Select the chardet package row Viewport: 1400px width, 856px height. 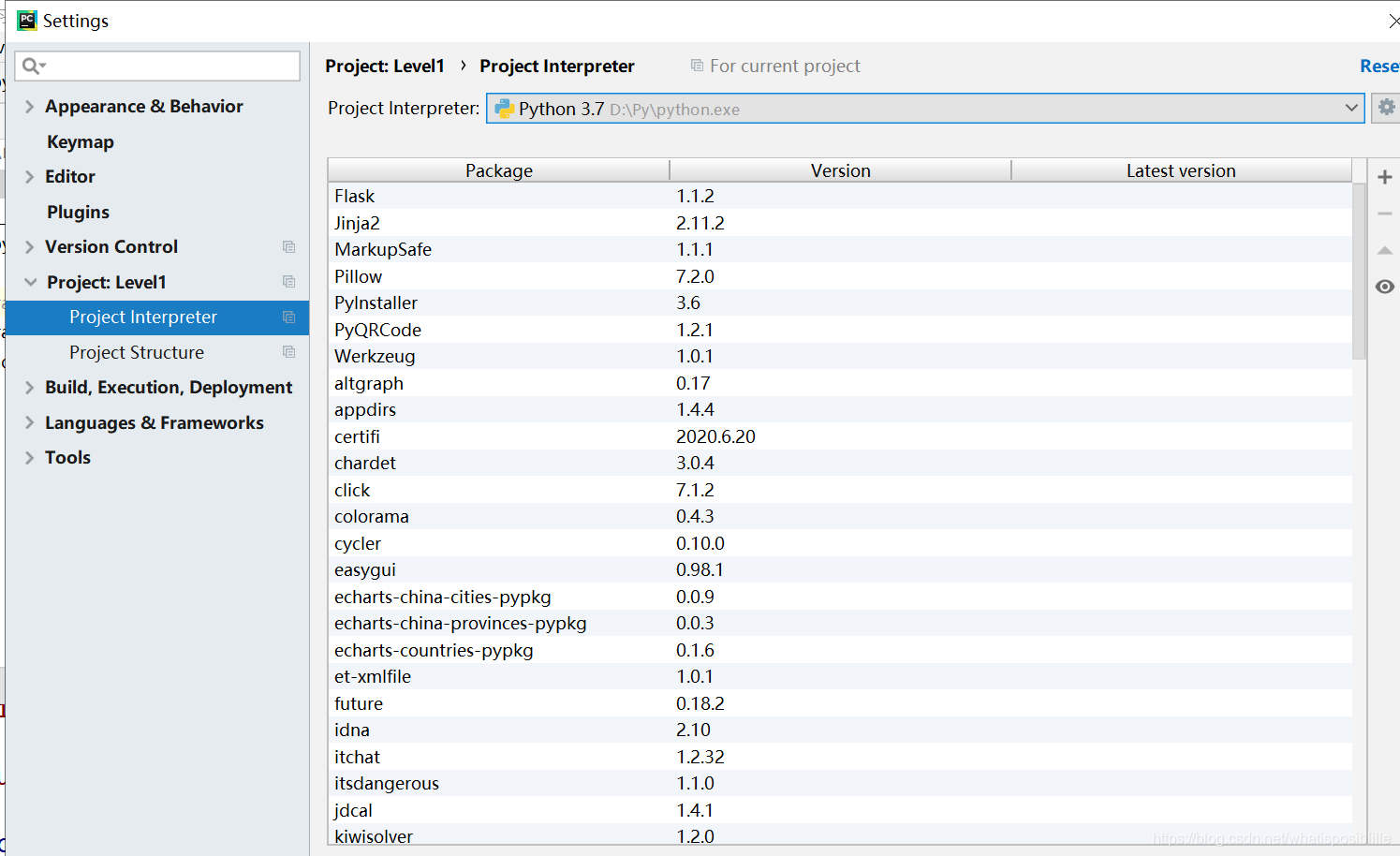[x=840, y=463]
